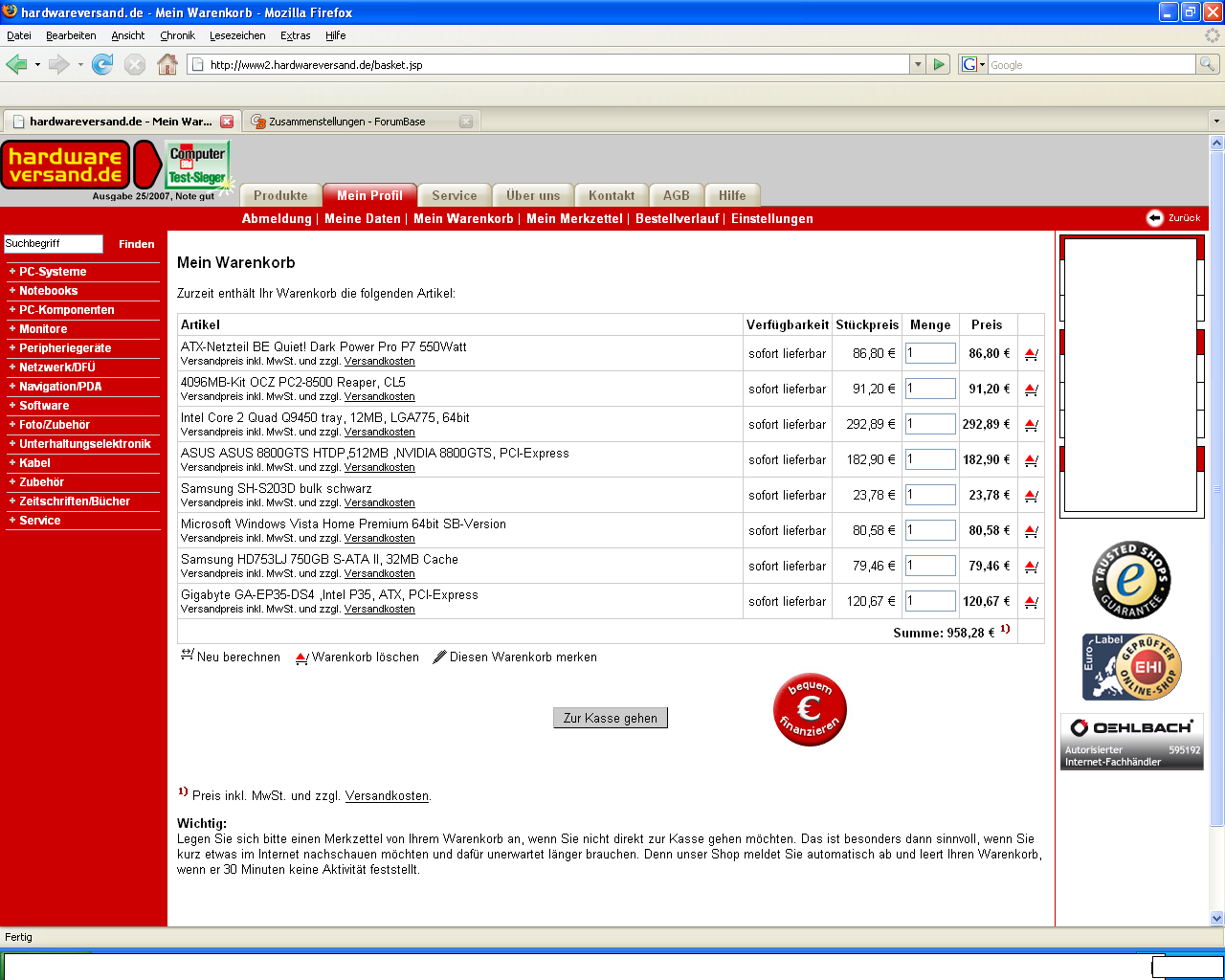Click Neu berechnen to recalculate cart
Viewport: 1225px width, 980px height.
231,657
